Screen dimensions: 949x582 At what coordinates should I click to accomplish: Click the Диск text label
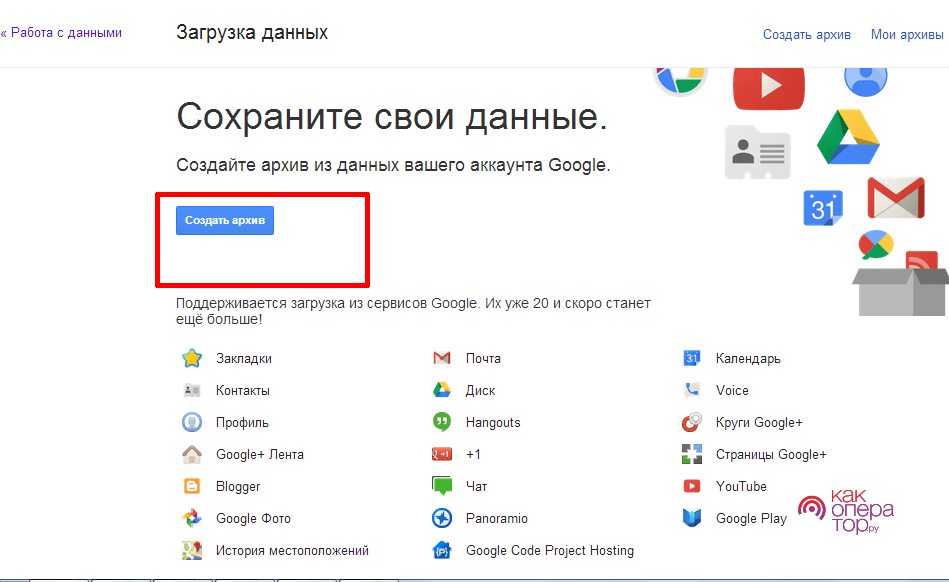(x=480, y=390)
